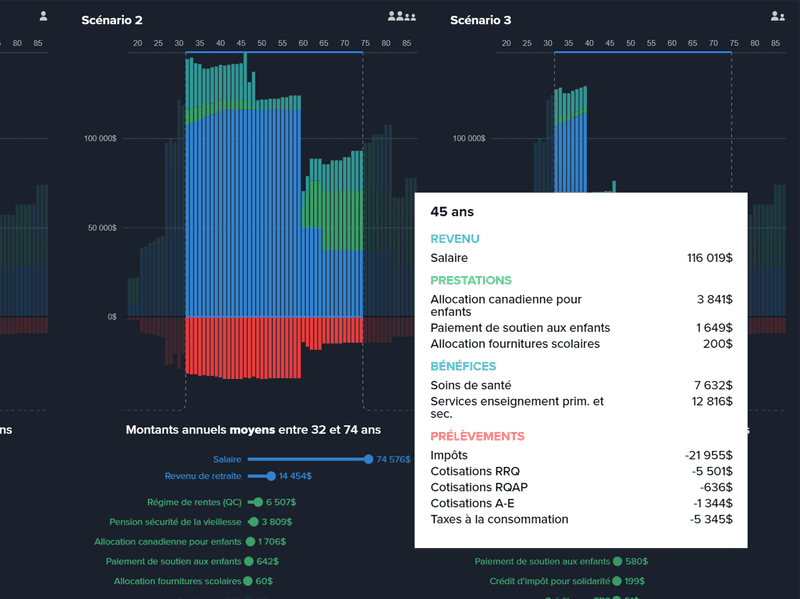The height and width of the screenshot is (599, 800).
Task: Select the Scénario 2 header
Action: tap(112, 19)
